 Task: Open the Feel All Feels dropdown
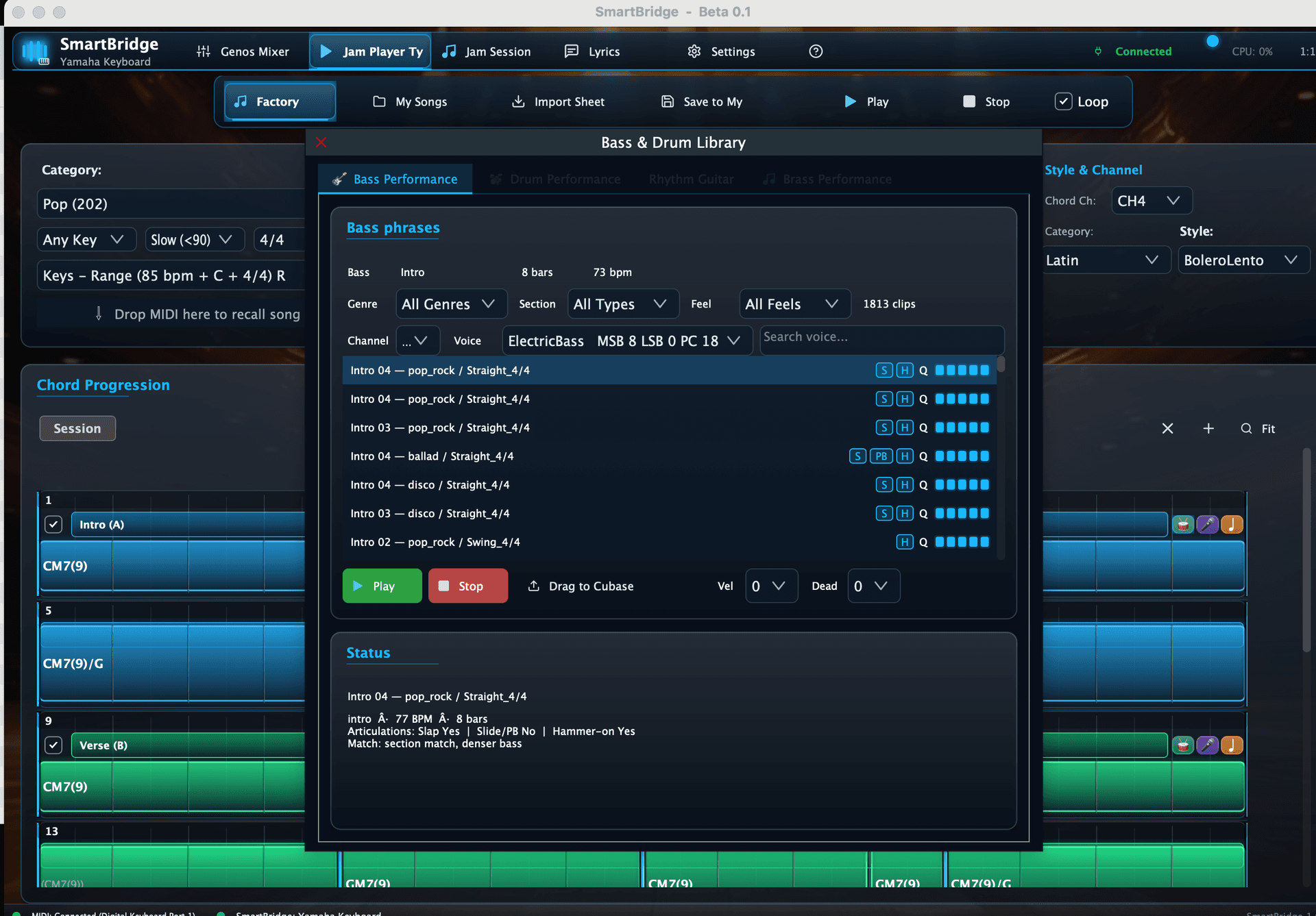tap(795, 304)
